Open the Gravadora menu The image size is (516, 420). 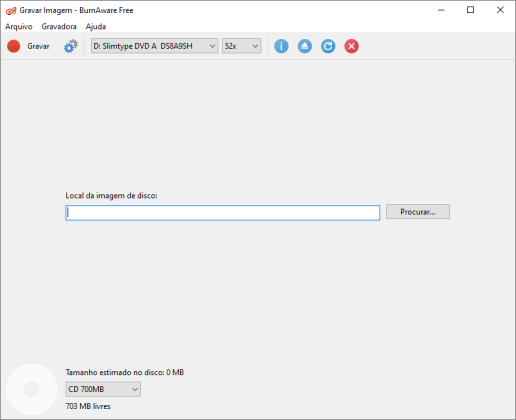(x=59, y=26)
